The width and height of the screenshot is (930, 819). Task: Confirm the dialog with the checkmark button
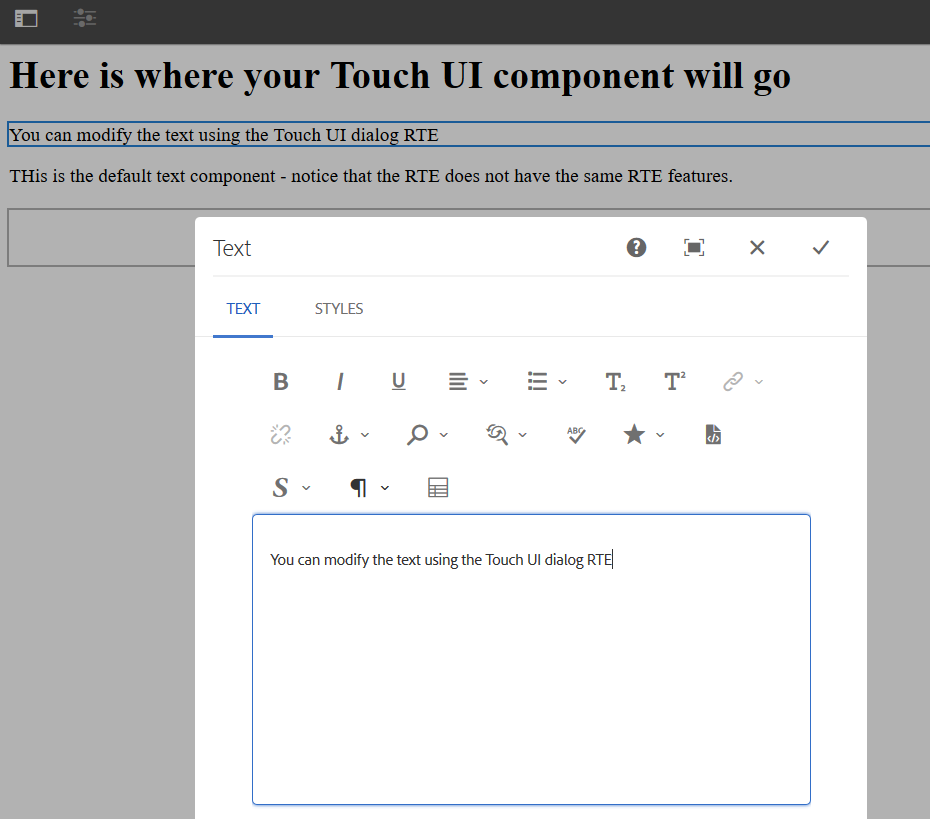[820, 248]
